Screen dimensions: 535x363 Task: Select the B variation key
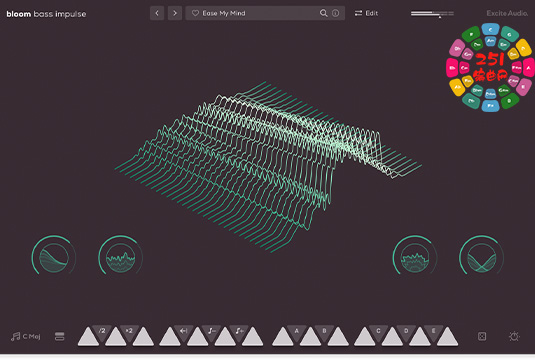coord(324,331)
